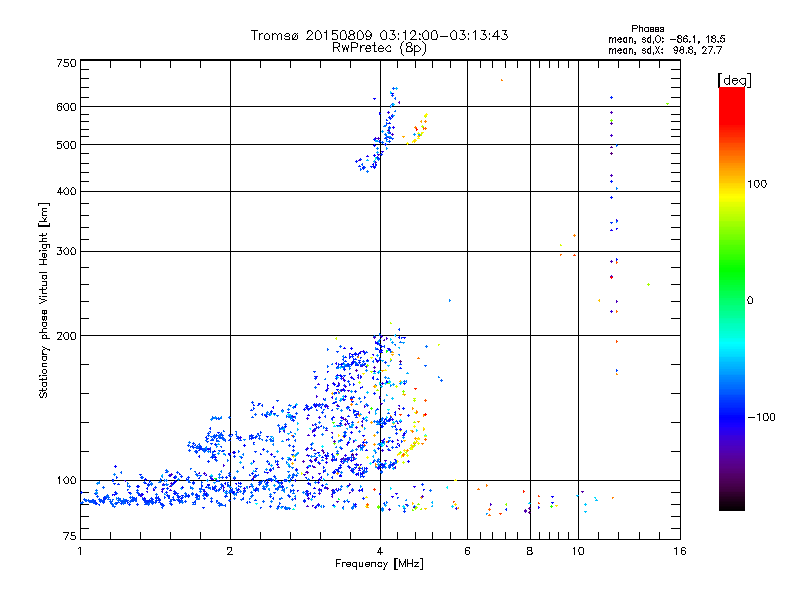Viewport: 800px width, 600px height.
Task: Click the y-axis tick label '400'
Action: 67,192
